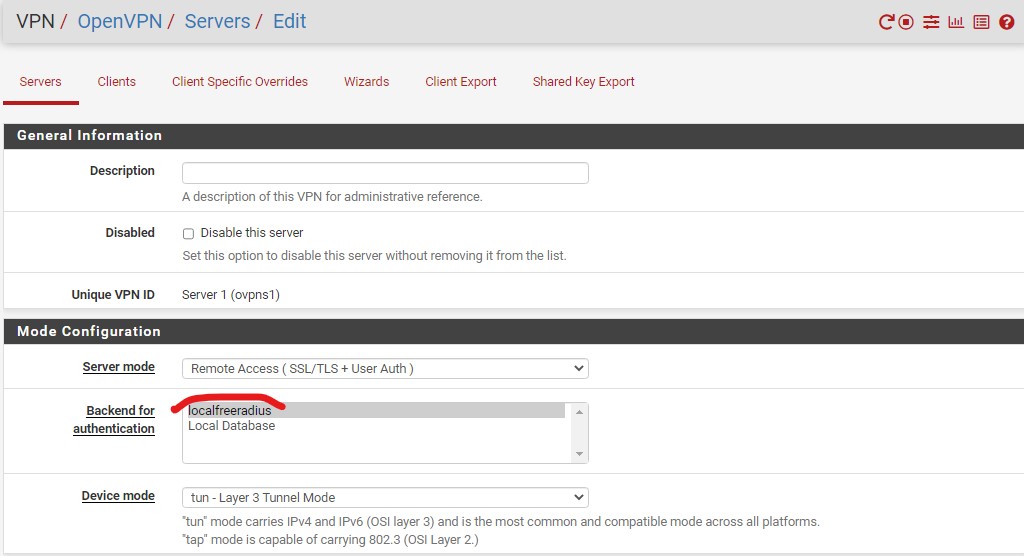1024x556 pixels.
Task: Focus the Description text field
Action: point(385,173)
